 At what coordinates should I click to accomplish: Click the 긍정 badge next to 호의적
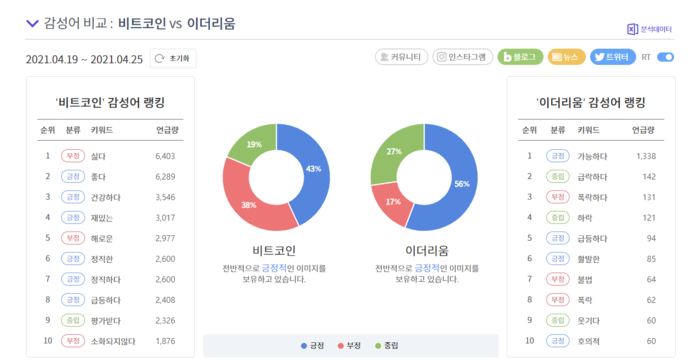point(558,341)
